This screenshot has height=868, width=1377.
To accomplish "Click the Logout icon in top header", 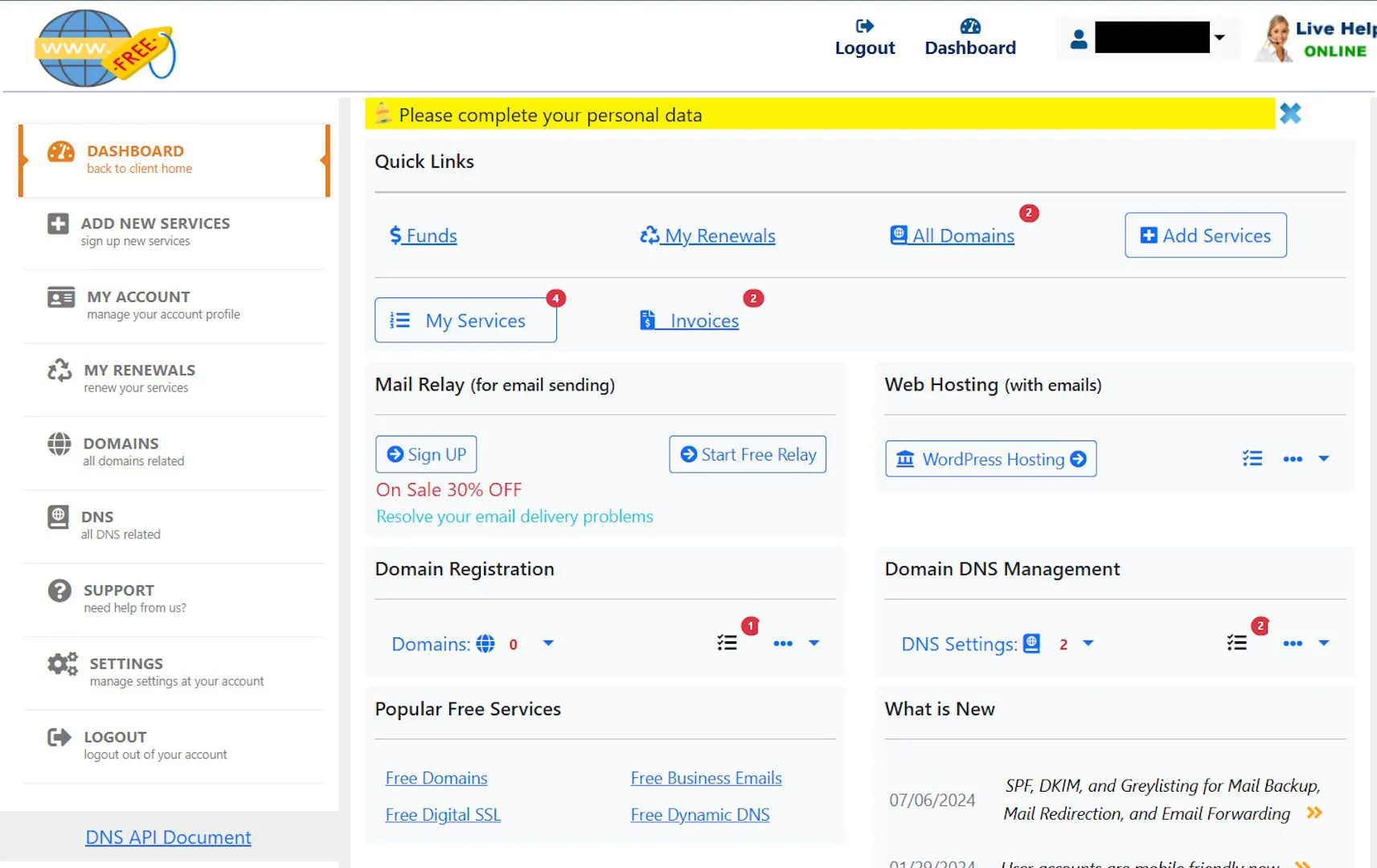I will tap(864, 27).
